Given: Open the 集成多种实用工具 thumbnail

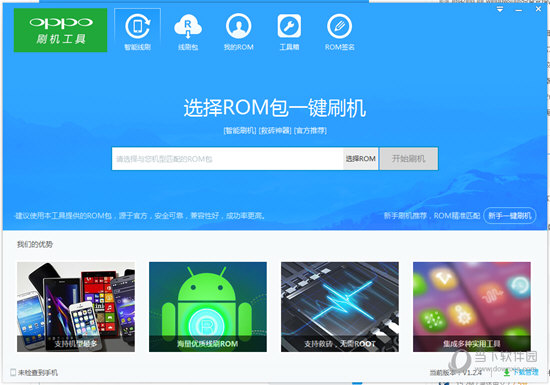Looking at the screenshot, I should click(x=471, y=307).
